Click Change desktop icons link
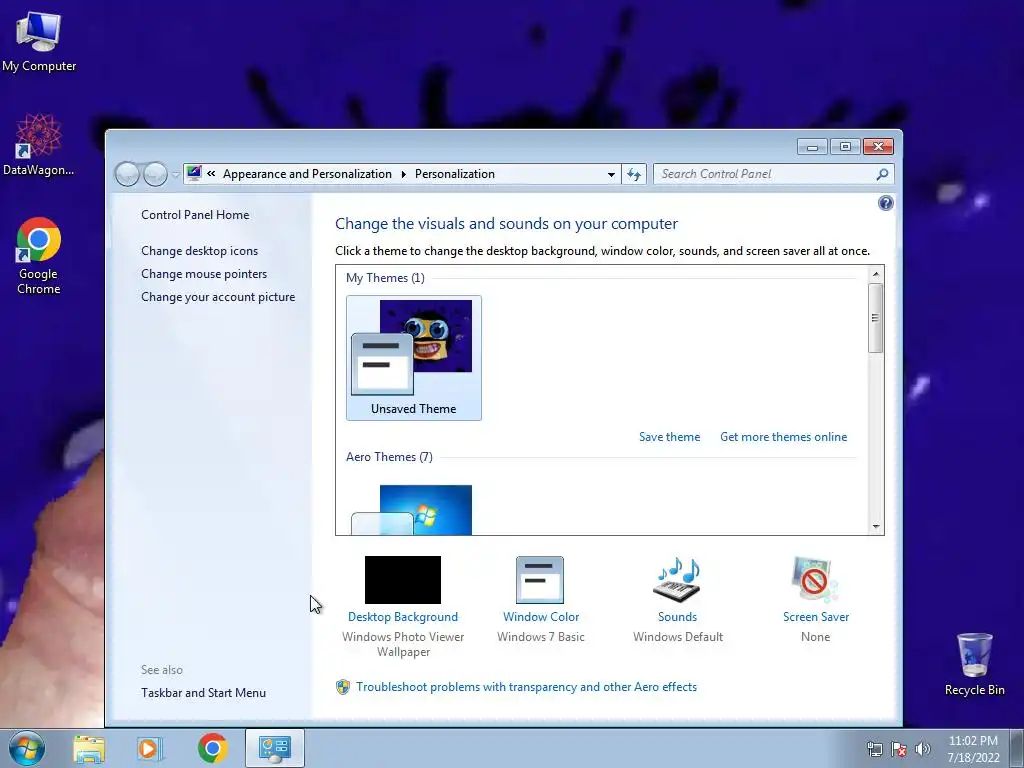 (x=199, y=251)
